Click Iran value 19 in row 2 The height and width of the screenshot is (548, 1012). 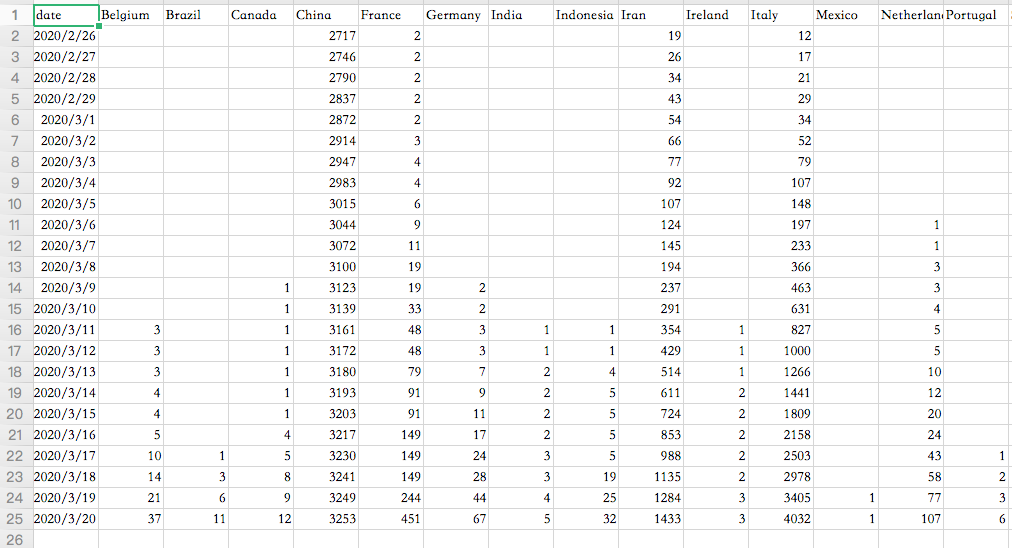click(x=651, y=36)
